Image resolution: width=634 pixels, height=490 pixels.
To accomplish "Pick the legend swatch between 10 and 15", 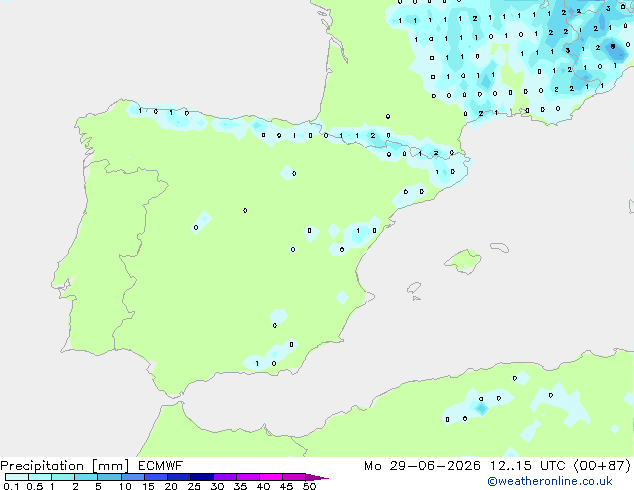I will [x=133, y=477].
